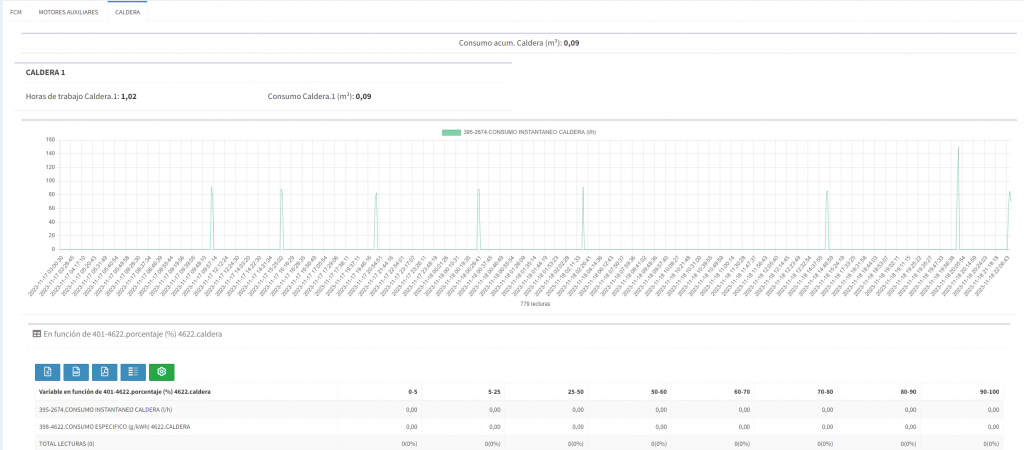Click the TOTAL LECTURAS (0) row label
This screenshot has height=450, width=1024.
(x=66, y=442)
